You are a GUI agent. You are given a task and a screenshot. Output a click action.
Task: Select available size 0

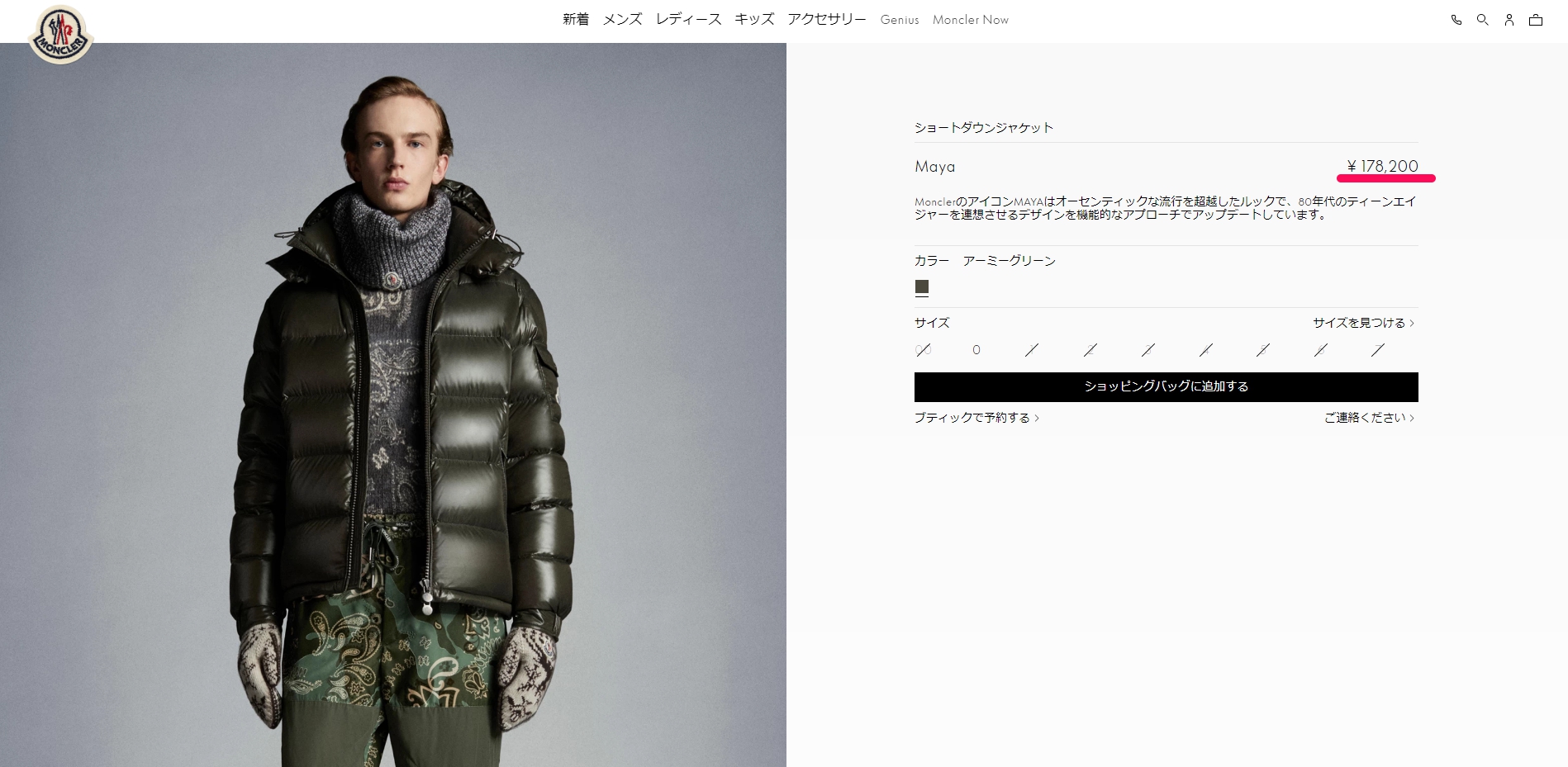(976, 350)
